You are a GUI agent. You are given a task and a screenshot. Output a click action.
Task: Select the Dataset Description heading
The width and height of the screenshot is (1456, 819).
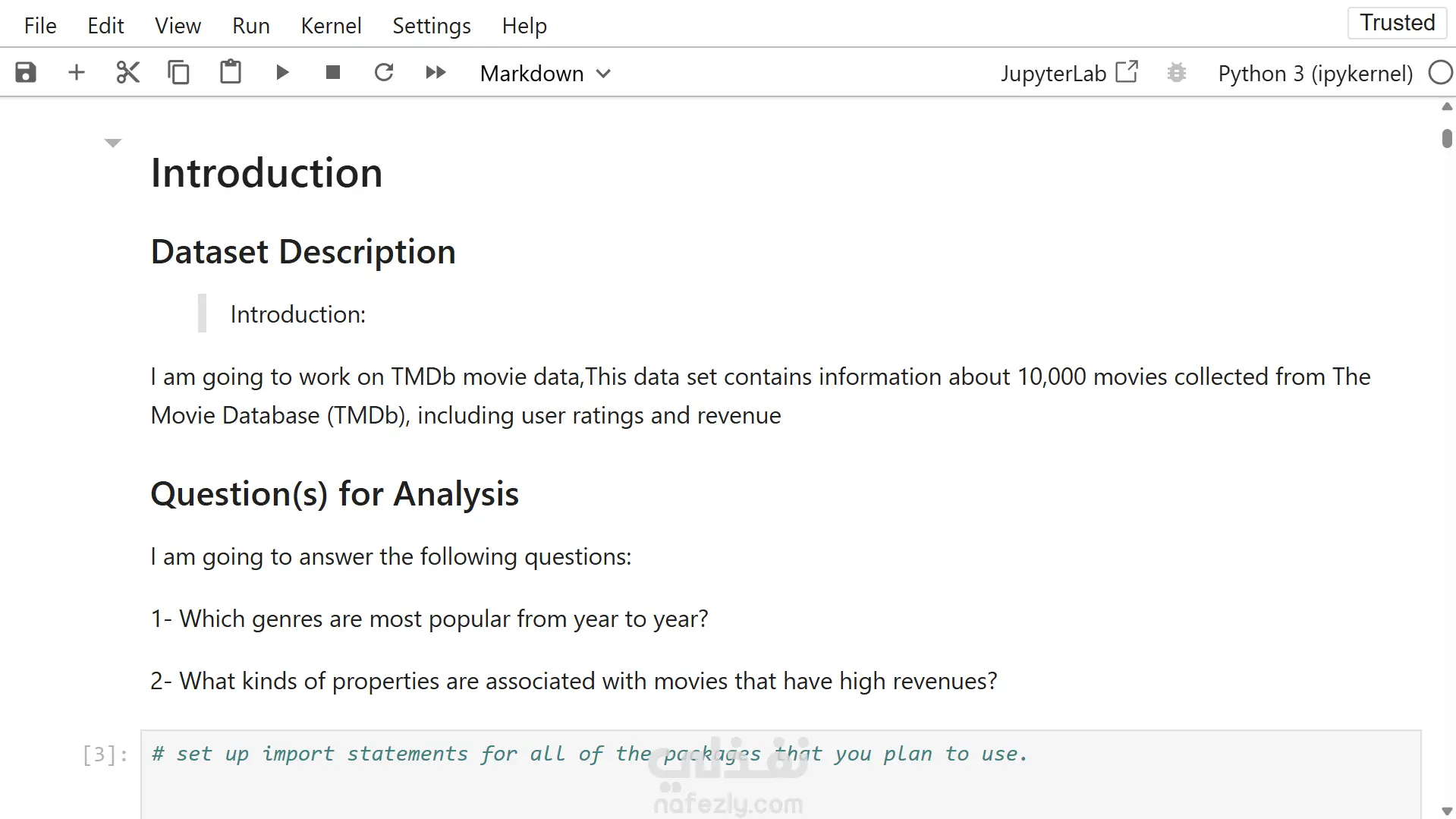(303, 252)
